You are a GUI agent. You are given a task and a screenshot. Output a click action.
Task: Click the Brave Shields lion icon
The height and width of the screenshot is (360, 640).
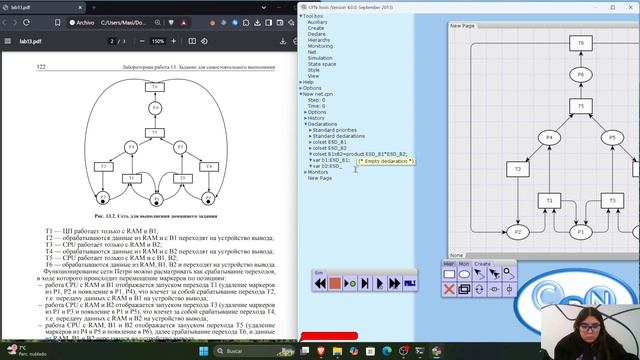point(171,22)
